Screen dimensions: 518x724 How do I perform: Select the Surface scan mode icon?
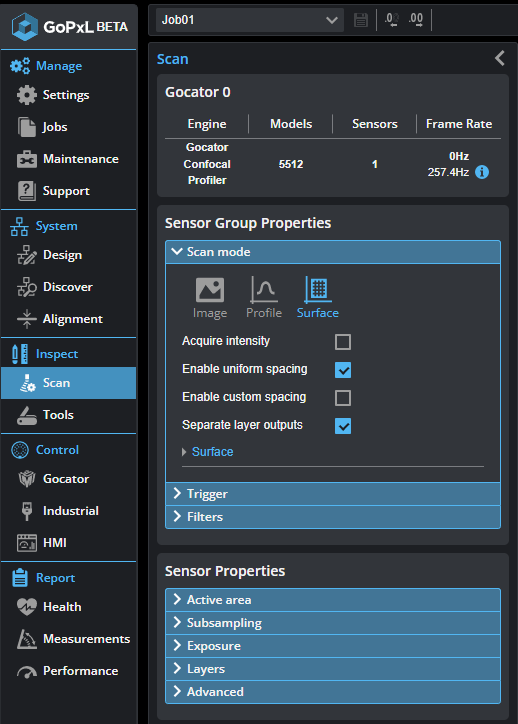(x=317, y=290)
